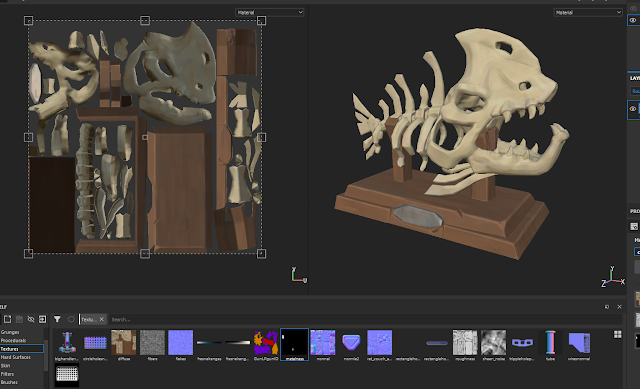Select the Skin shelf category
Viewport: 640px width, 389px height.
[5, 366]
